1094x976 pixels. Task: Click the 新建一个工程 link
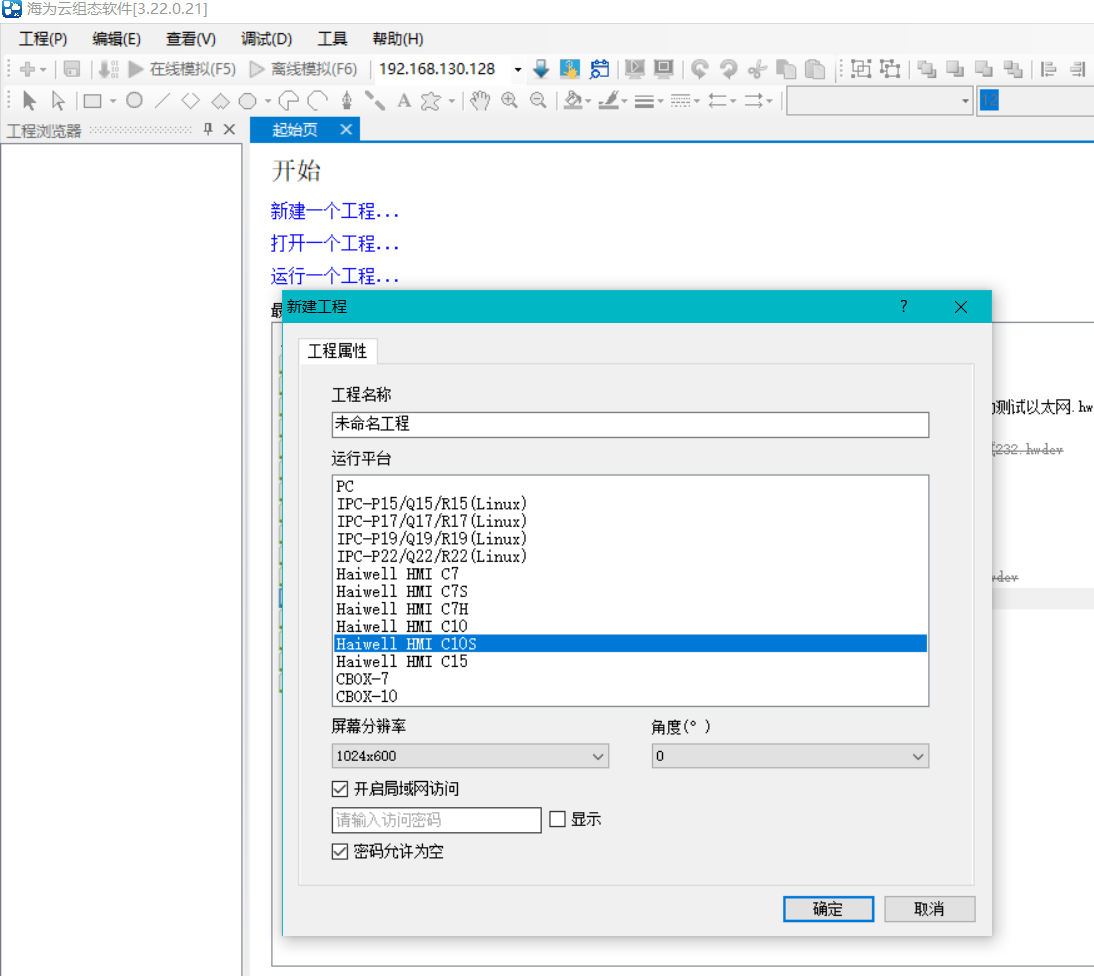click(335, 211)
